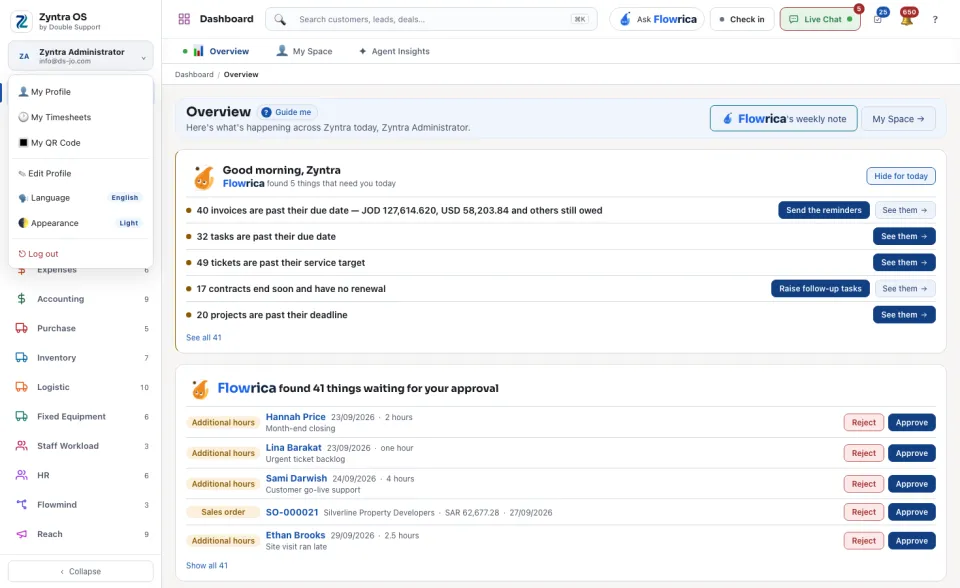Open the Fixed Equipment module icon

tap(21, 416)
